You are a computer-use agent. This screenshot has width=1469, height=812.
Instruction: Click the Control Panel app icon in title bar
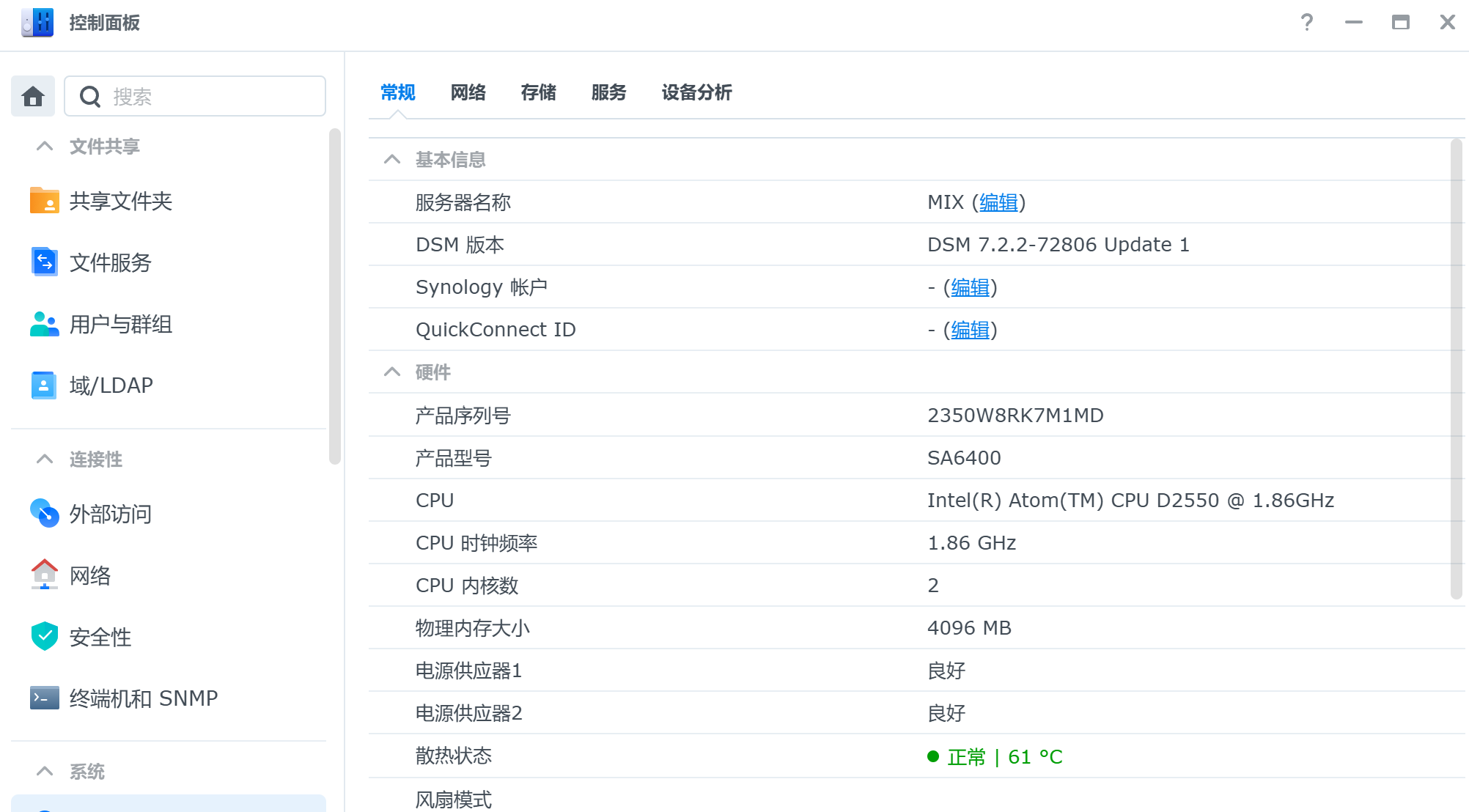(x=37, y=23)
